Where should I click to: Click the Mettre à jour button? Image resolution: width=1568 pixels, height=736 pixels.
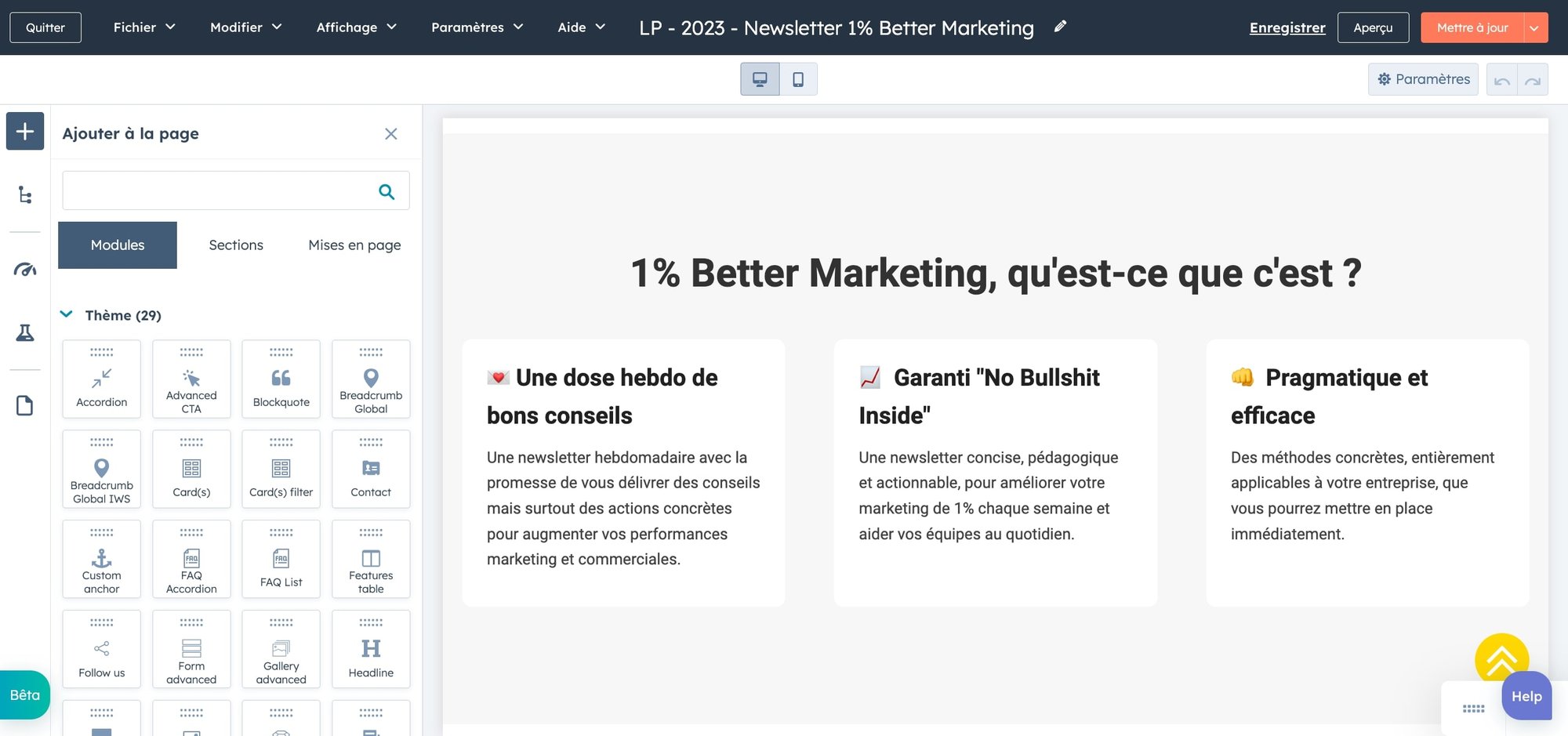click(x=1472, y=27)
